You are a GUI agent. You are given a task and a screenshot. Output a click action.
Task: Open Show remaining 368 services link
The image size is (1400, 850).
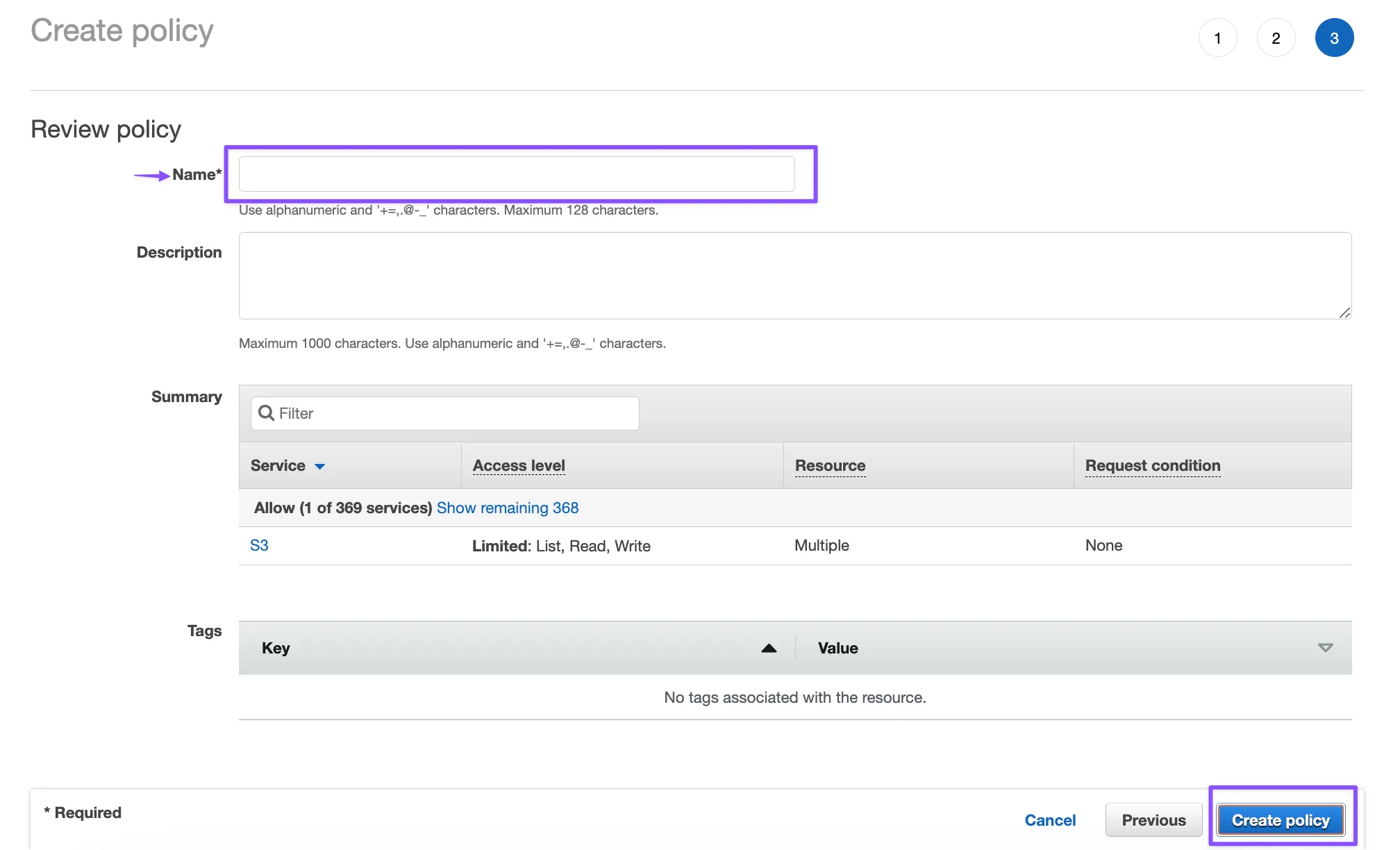[507, 508]
